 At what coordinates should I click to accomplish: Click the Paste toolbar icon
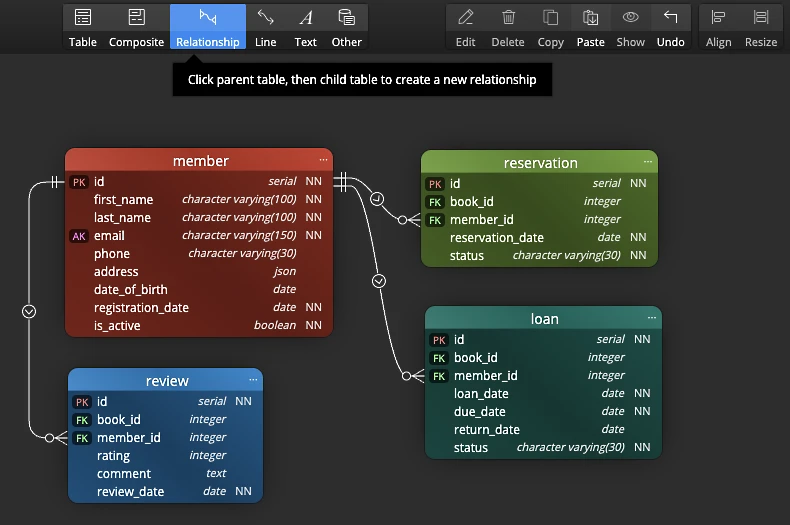coord(590,18)
